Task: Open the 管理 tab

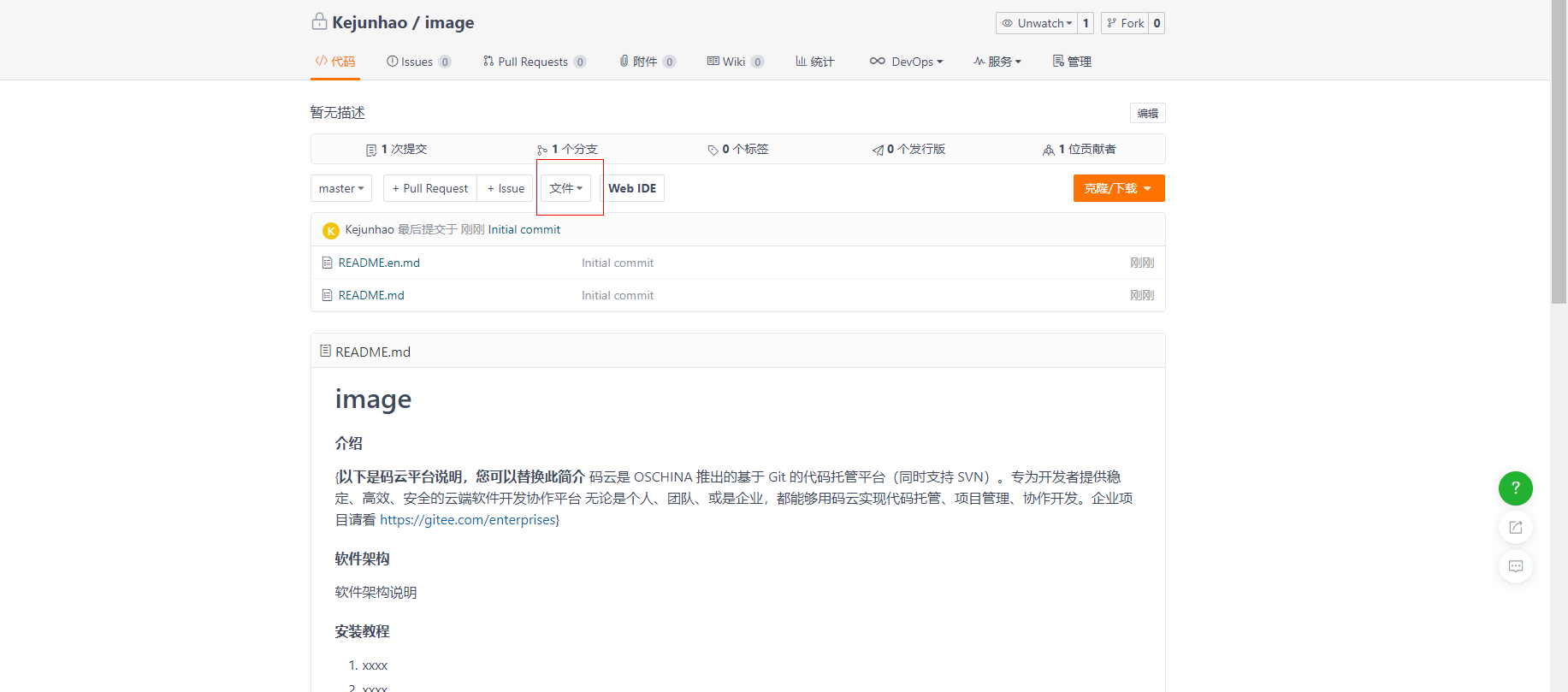Action: coord(1072,62)
